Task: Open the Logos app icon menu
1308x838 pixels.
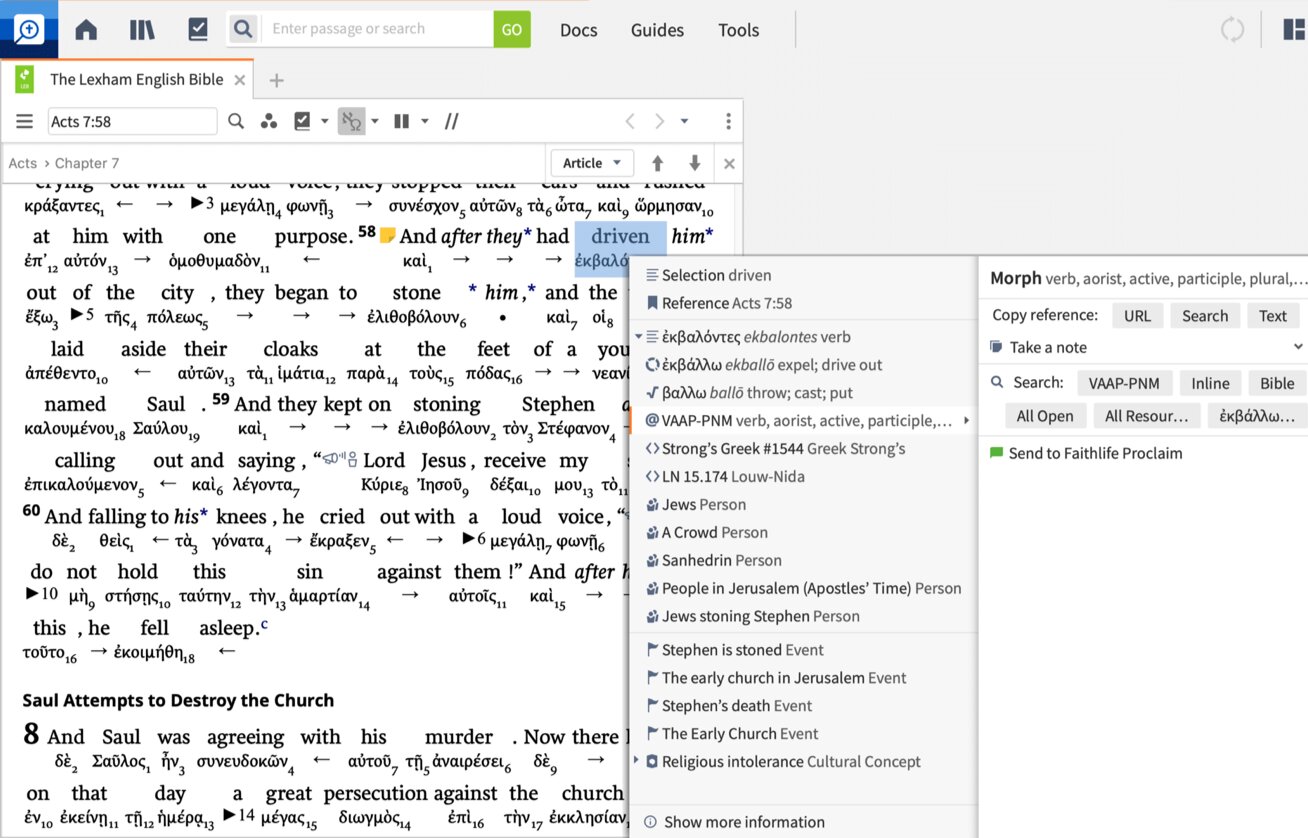Action: (x=28, y=29)
